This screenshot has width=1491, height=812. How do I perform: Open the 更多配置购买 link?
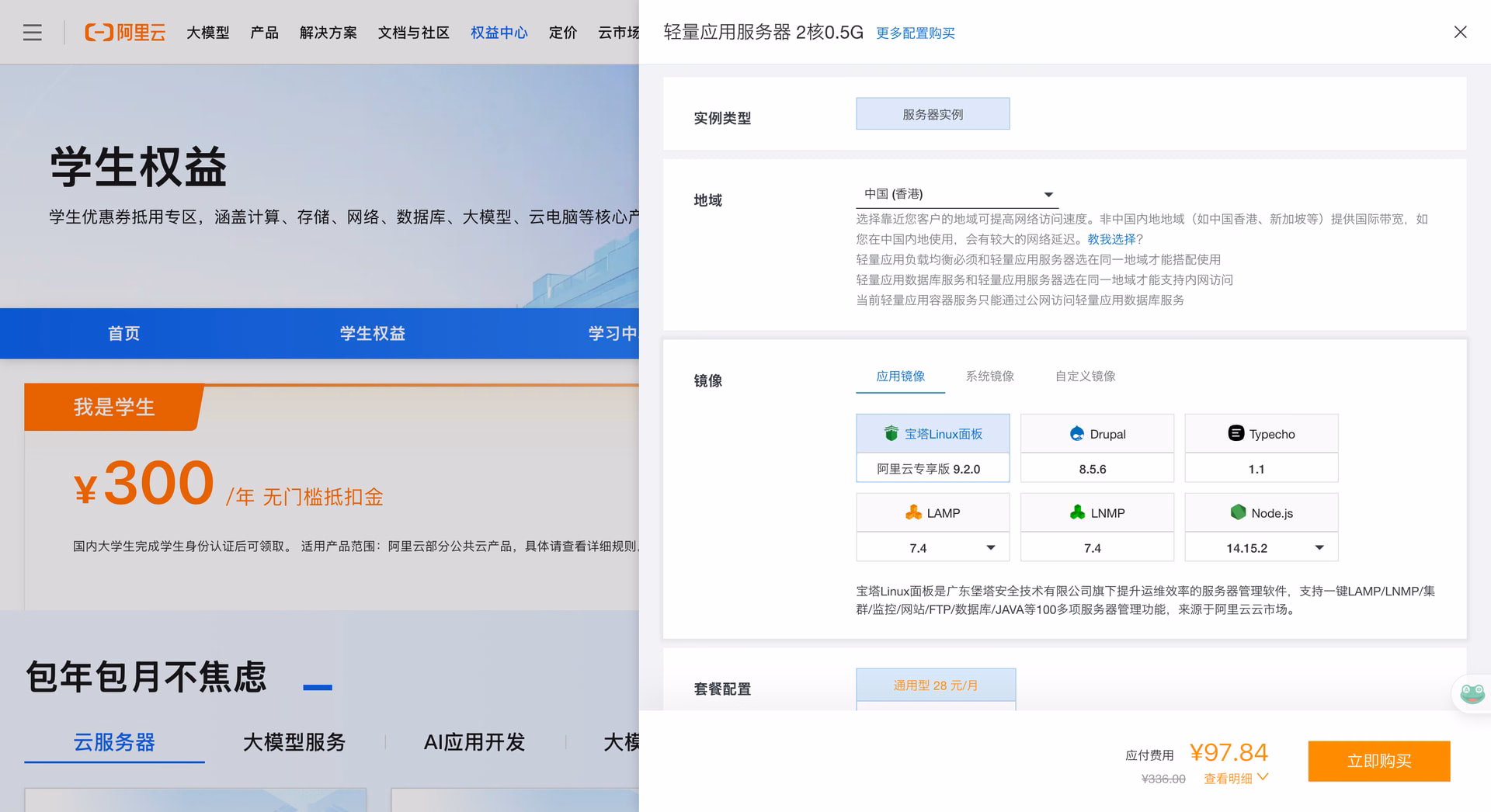(x=916, y=33)
